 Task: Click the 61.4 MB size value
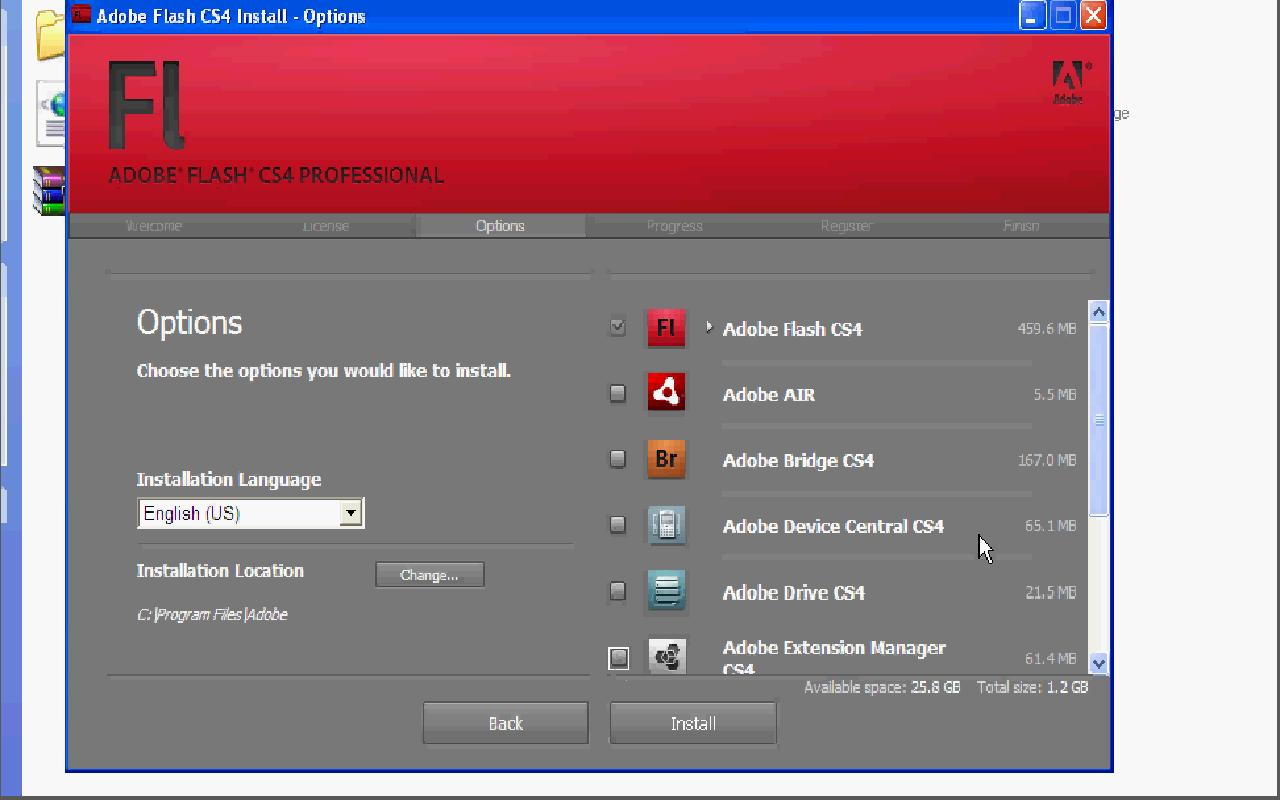tap(1051, 659)
